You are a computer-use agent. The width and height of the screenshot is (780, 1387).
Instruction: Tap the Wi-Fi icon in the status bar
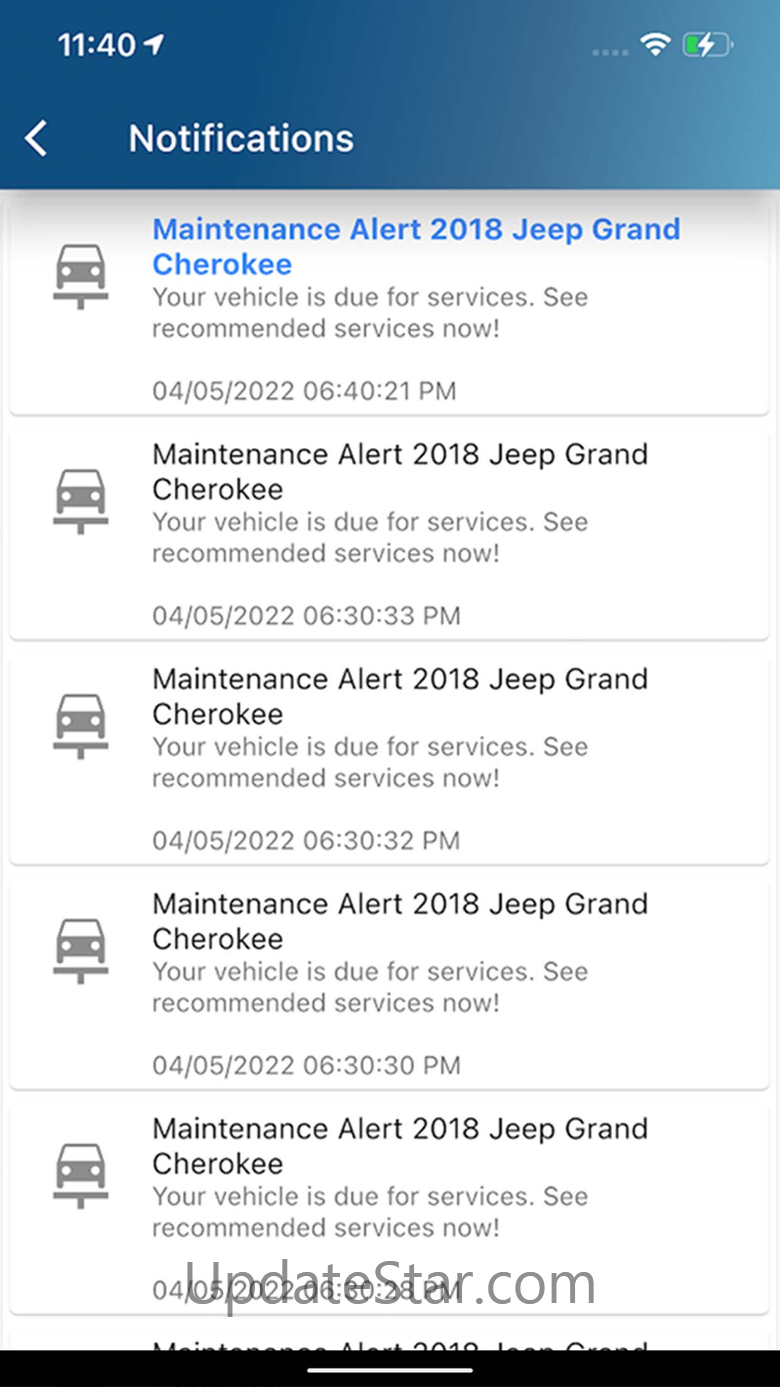pyautogui.click(x=655, y=45)
